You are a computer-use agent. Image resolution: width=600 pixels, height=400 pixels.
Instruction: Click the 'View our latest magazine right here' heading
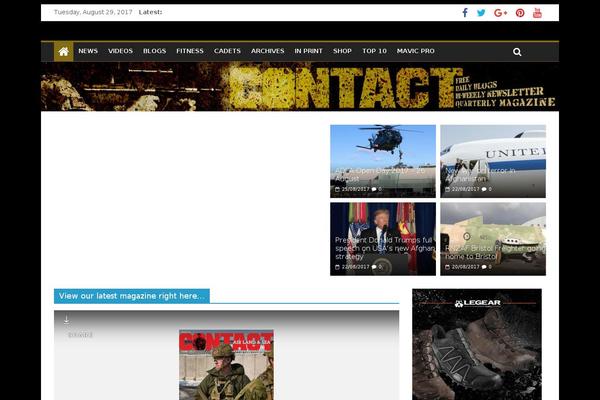click(132, 296)
